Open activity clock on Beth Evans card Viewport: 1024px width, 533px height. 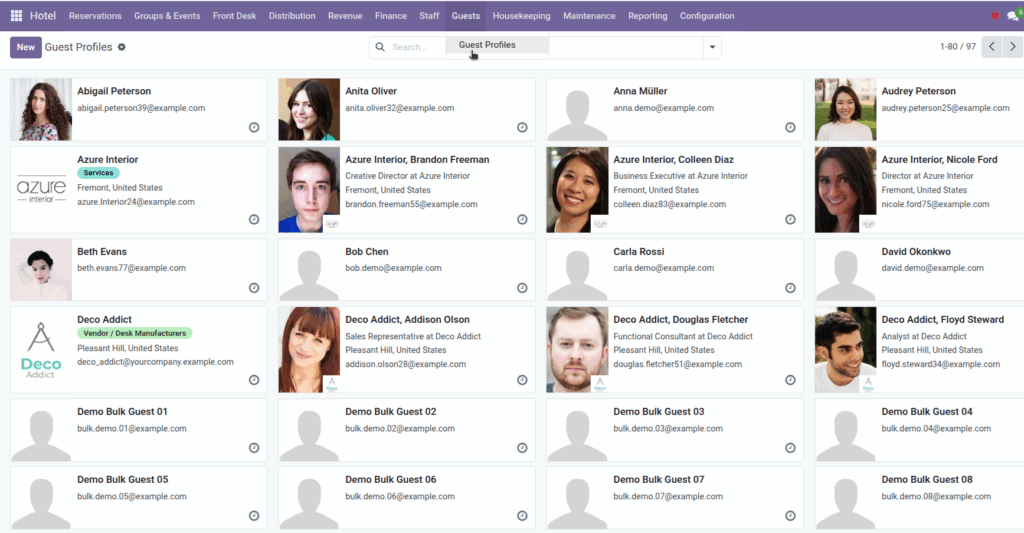pos(254,288)
